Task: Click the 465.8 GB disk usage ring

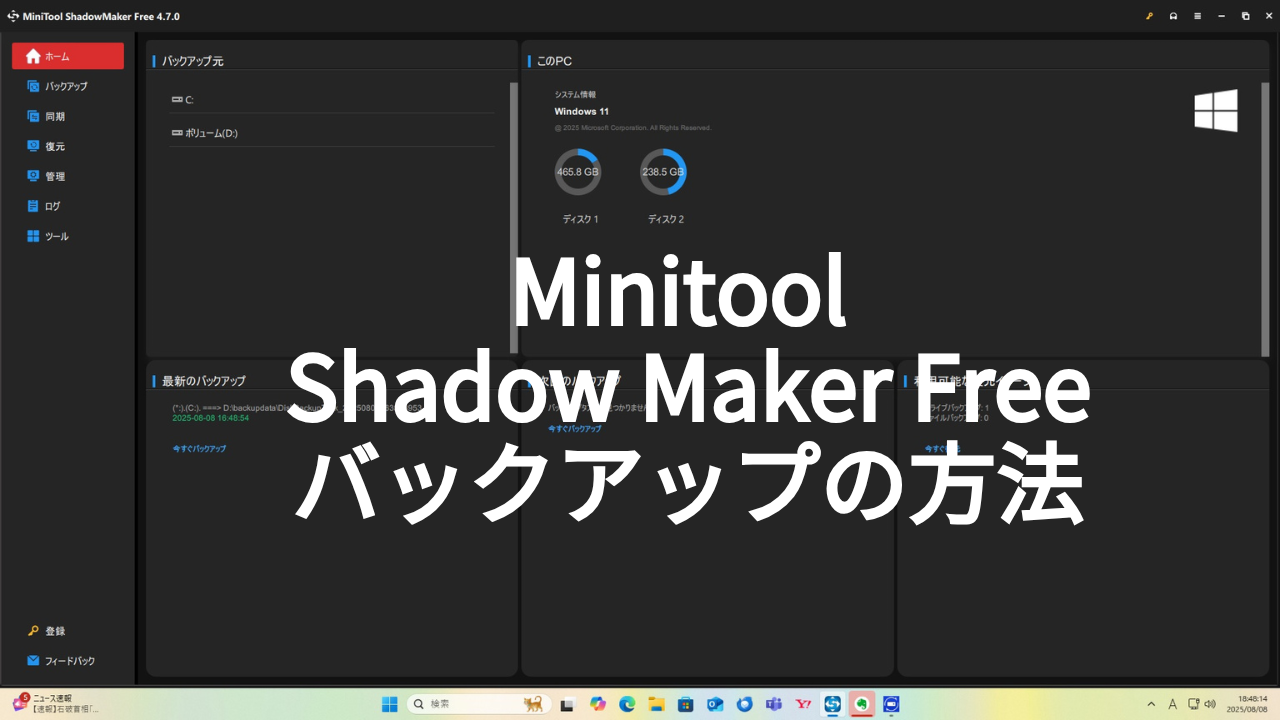Action: pos(577,172)
